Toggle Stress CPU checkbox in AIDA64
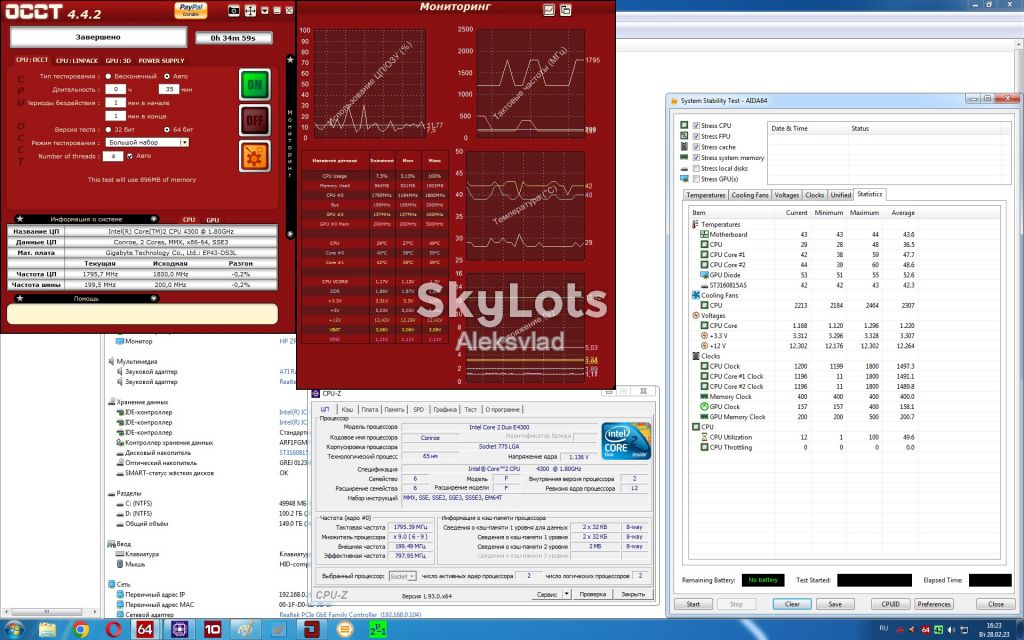The image size is (1024, 640). [696, 125]
